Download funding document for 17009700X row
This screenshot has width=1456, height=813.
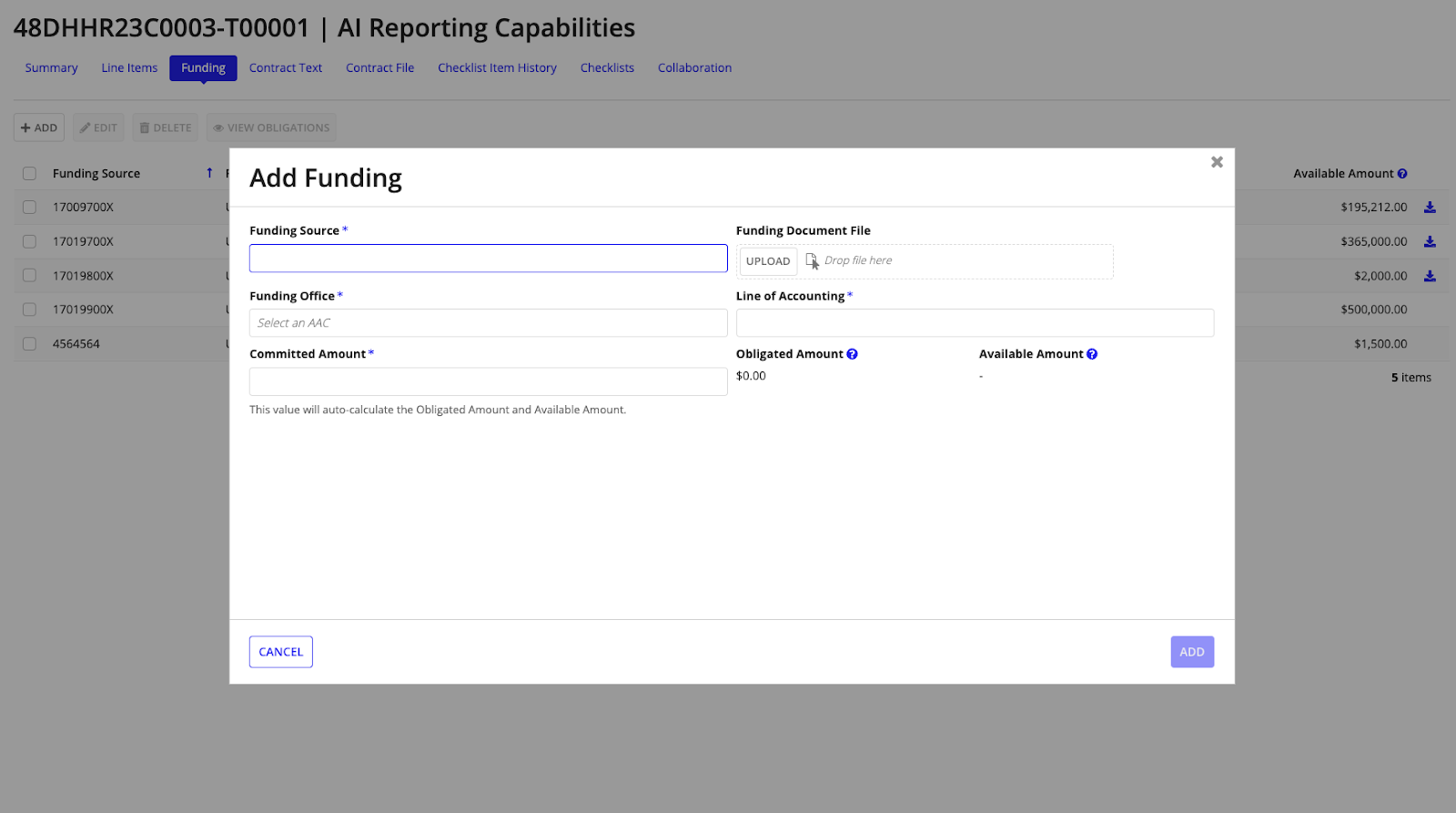pyautogui.click(x=1430, y=208)
